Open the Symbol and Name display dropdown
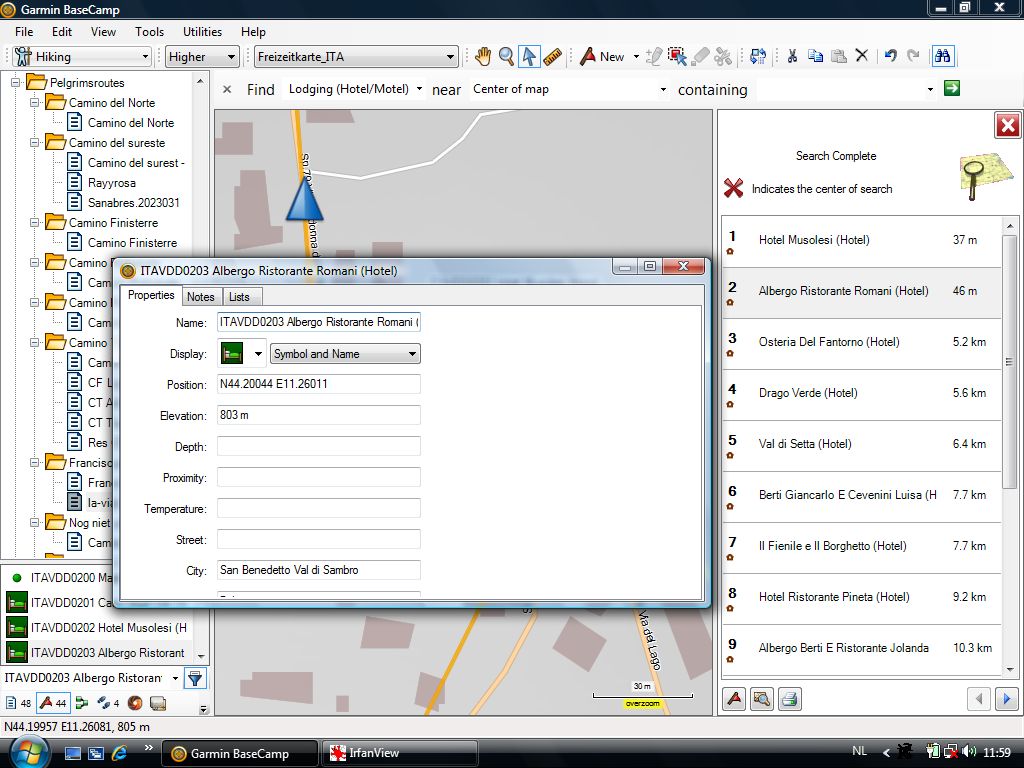The image size is (1024, 768). pos(345,354)
